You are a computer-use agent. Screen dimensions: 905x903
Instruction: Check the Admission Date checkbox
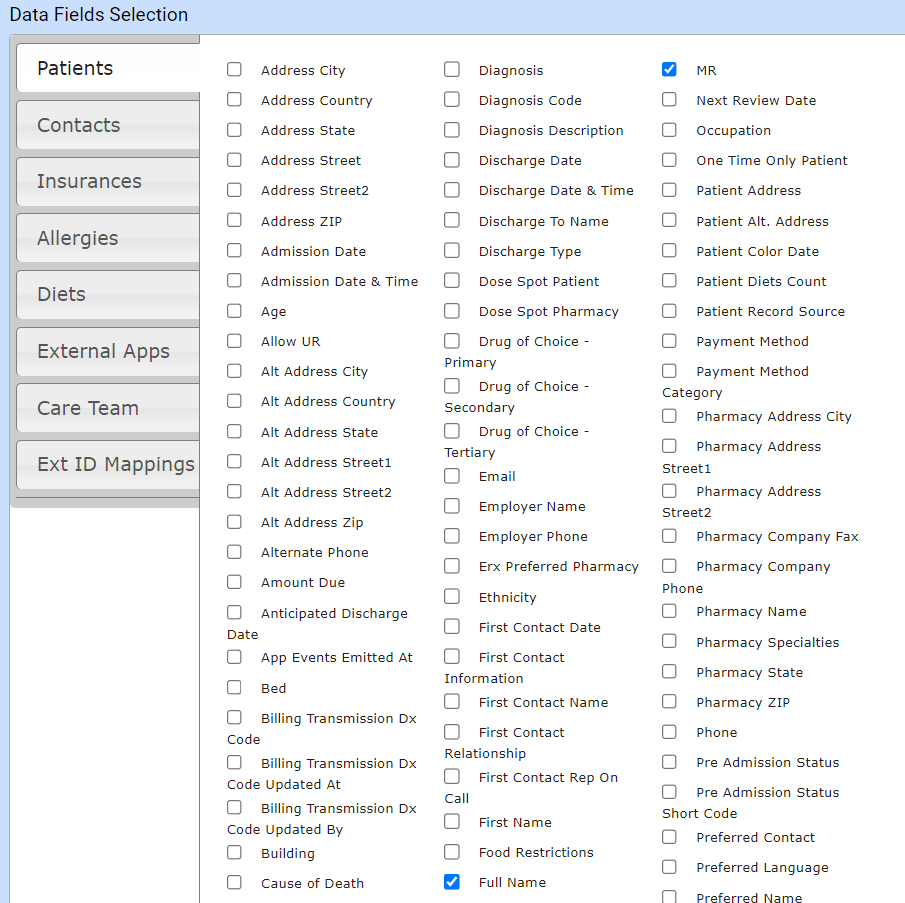point(234,250)
